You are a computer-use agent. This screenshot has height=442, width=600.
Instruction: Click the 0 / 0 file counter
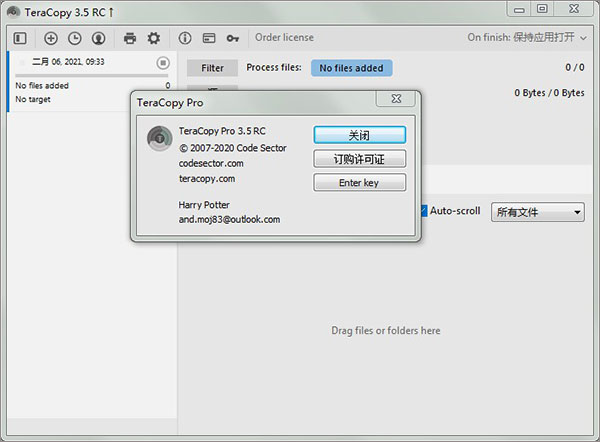coord(575,67)
